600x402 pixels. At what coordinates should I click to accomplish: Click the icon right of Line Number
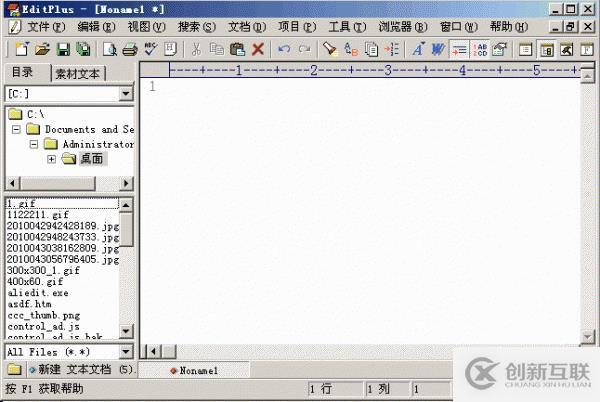(x=500, y=49)
